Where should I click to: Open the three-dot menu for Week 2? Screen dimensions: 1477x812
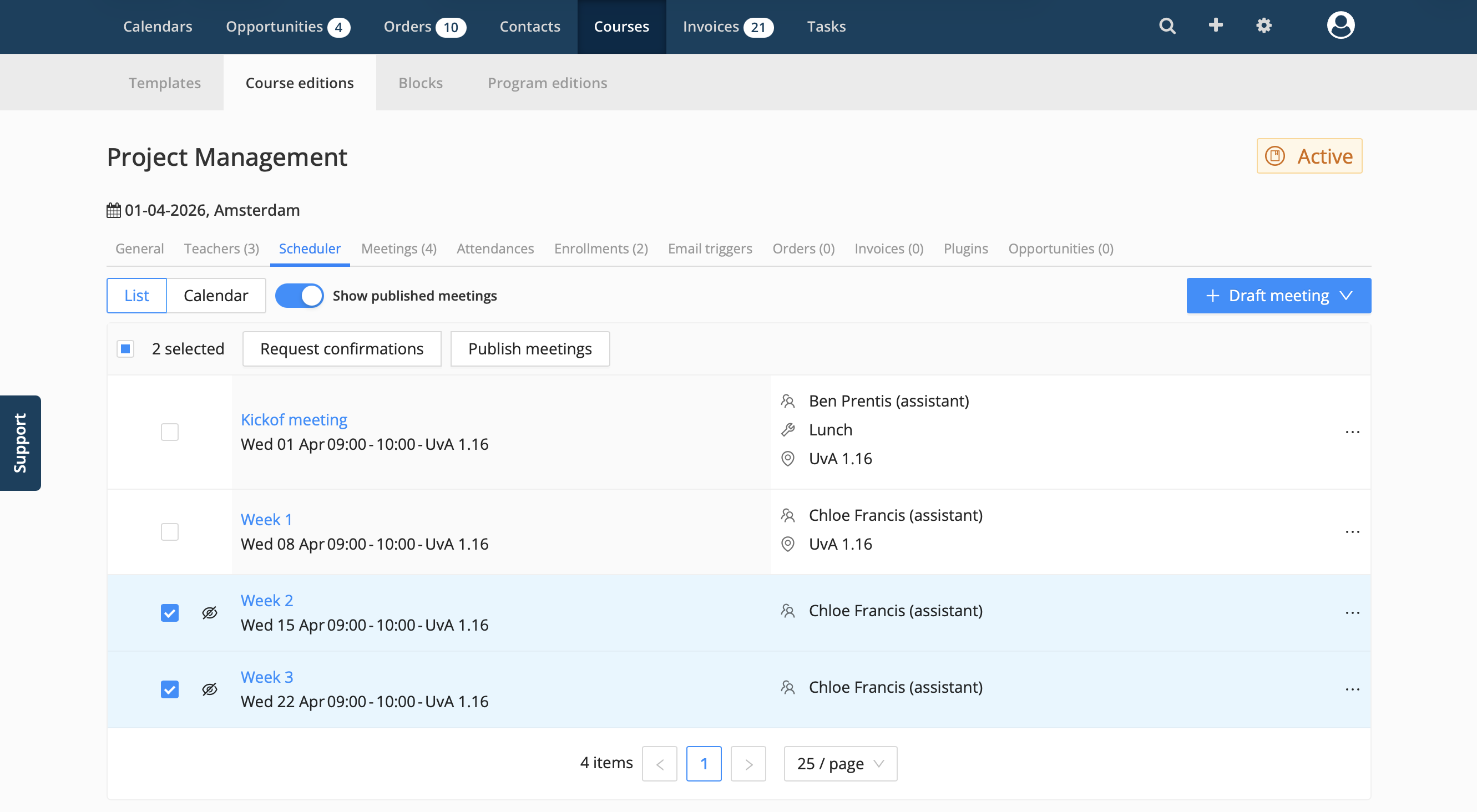pyautogui.click(x=1352, y=612)
